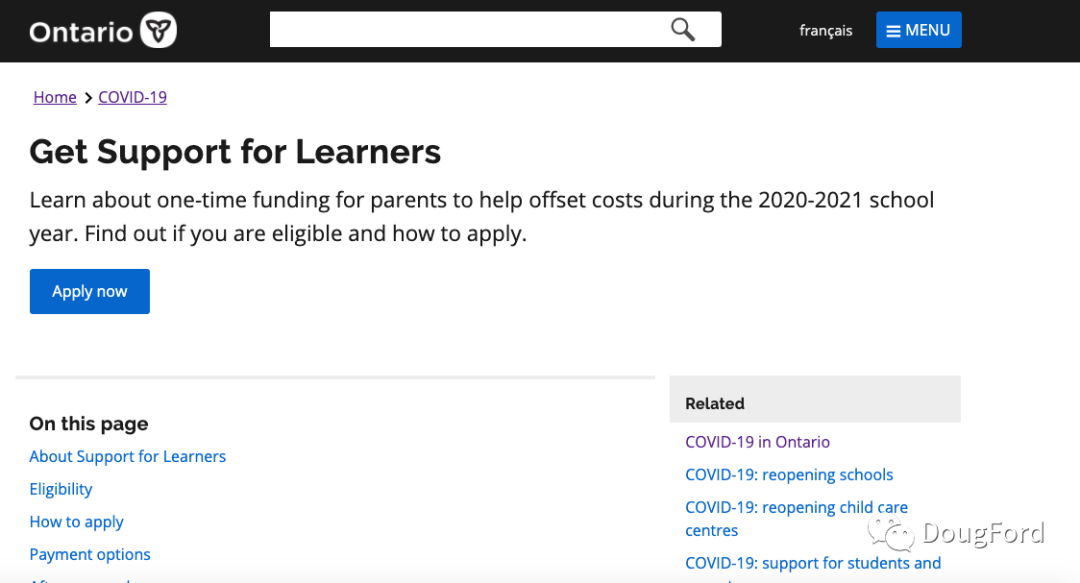Click the magnifying glass search icon
This screenshot has height=583, width=1080.
point(683,29)
